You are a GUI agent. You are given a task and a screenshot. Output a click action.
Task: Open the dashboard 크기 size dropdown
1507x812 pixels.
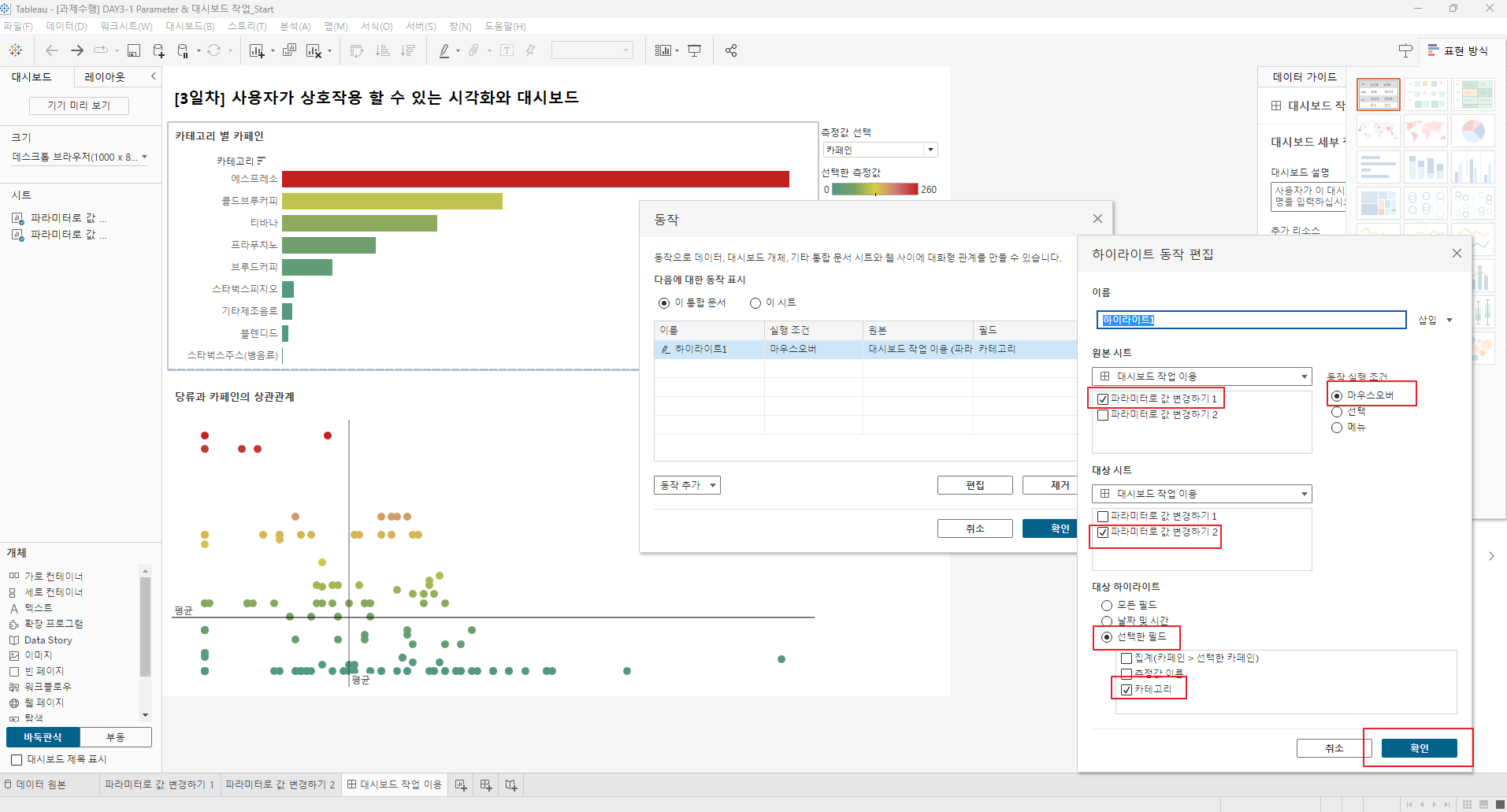[80, 157]
